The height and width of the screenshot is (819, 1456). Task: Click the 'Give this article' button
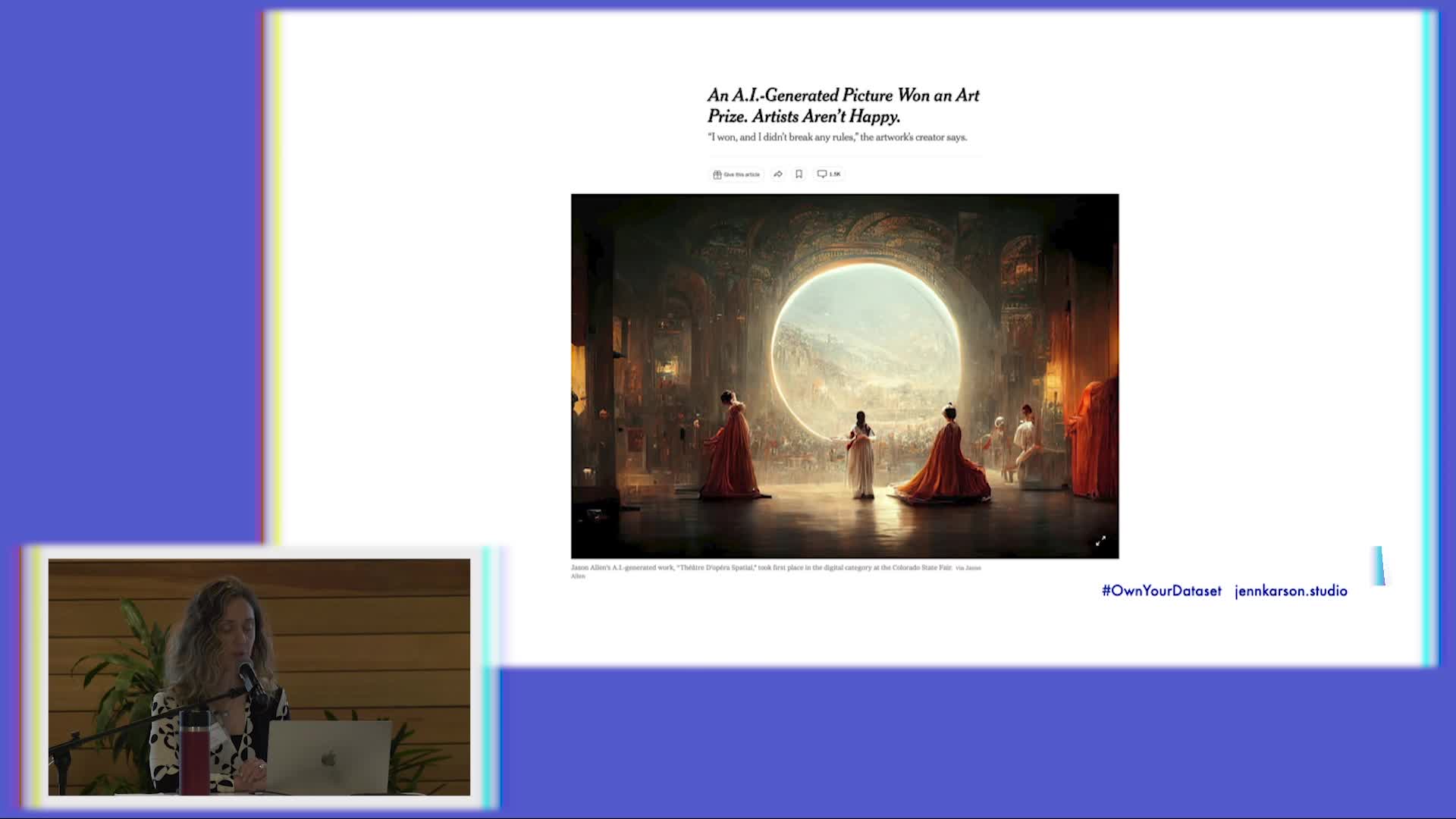click(x=736, y=174)
